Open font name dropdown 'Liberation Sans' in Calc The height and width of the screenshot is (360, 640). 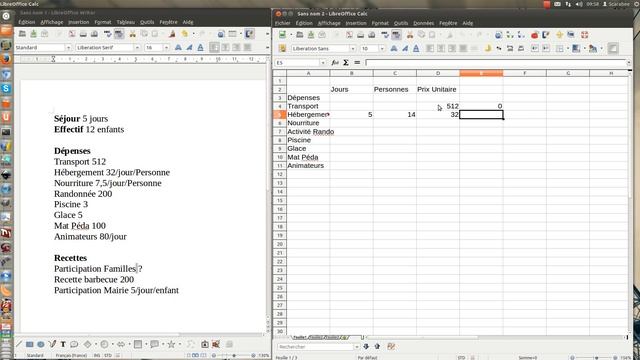[x=353, y=49]
